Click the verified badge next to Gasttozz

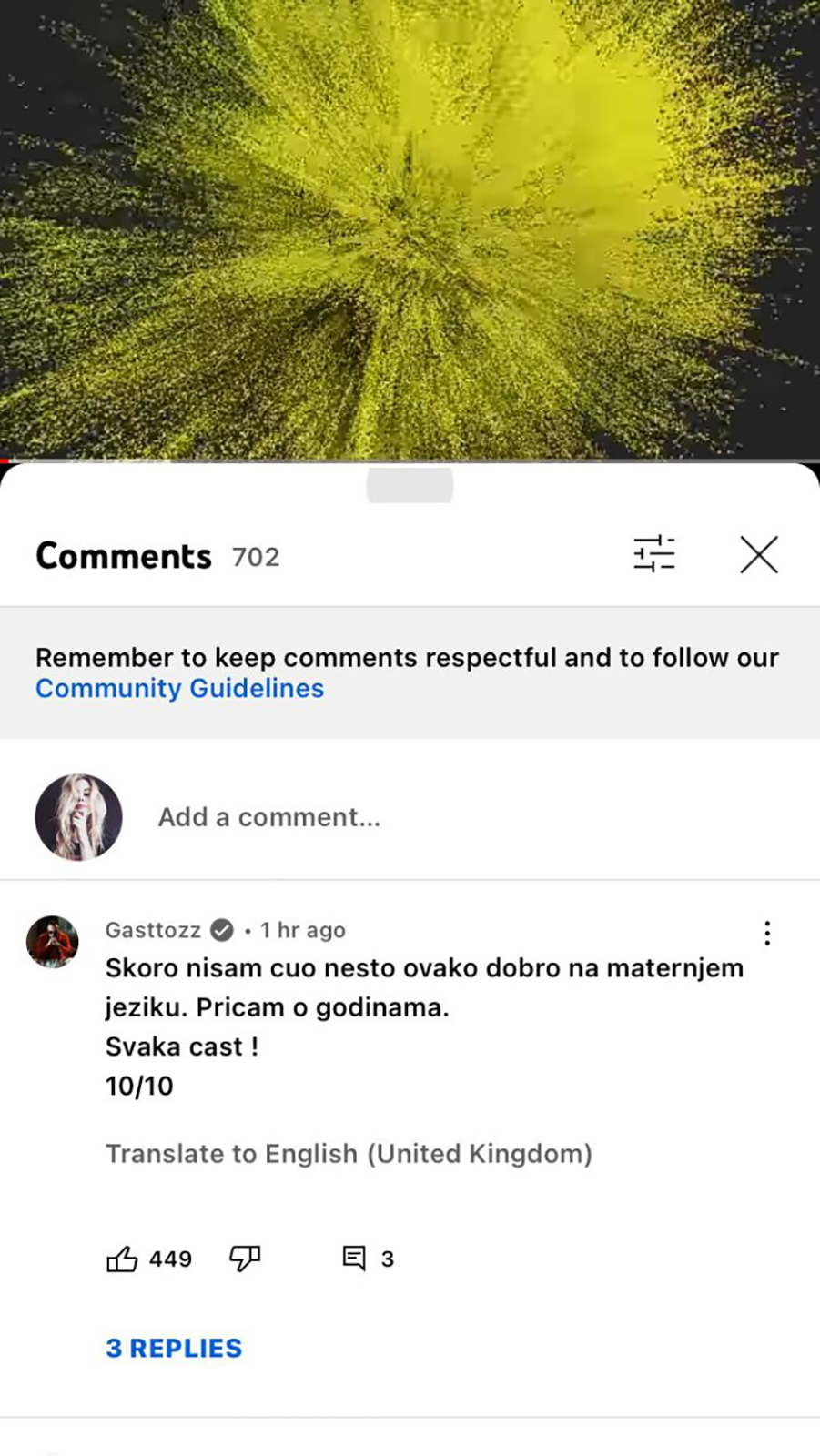[x=222, y=930]
